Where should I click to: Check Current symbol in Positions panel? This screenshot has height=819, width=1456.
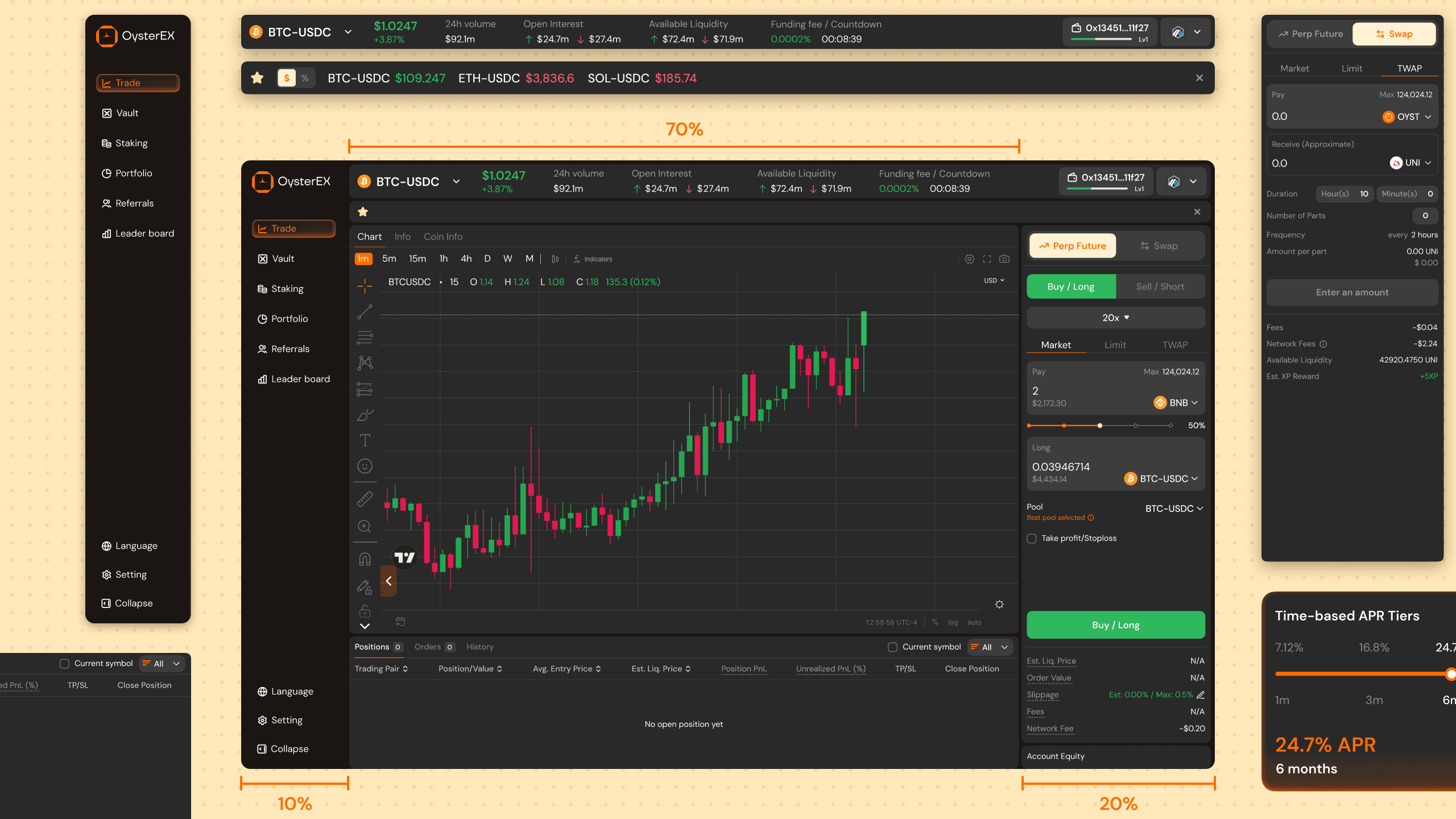click(892, 647)
